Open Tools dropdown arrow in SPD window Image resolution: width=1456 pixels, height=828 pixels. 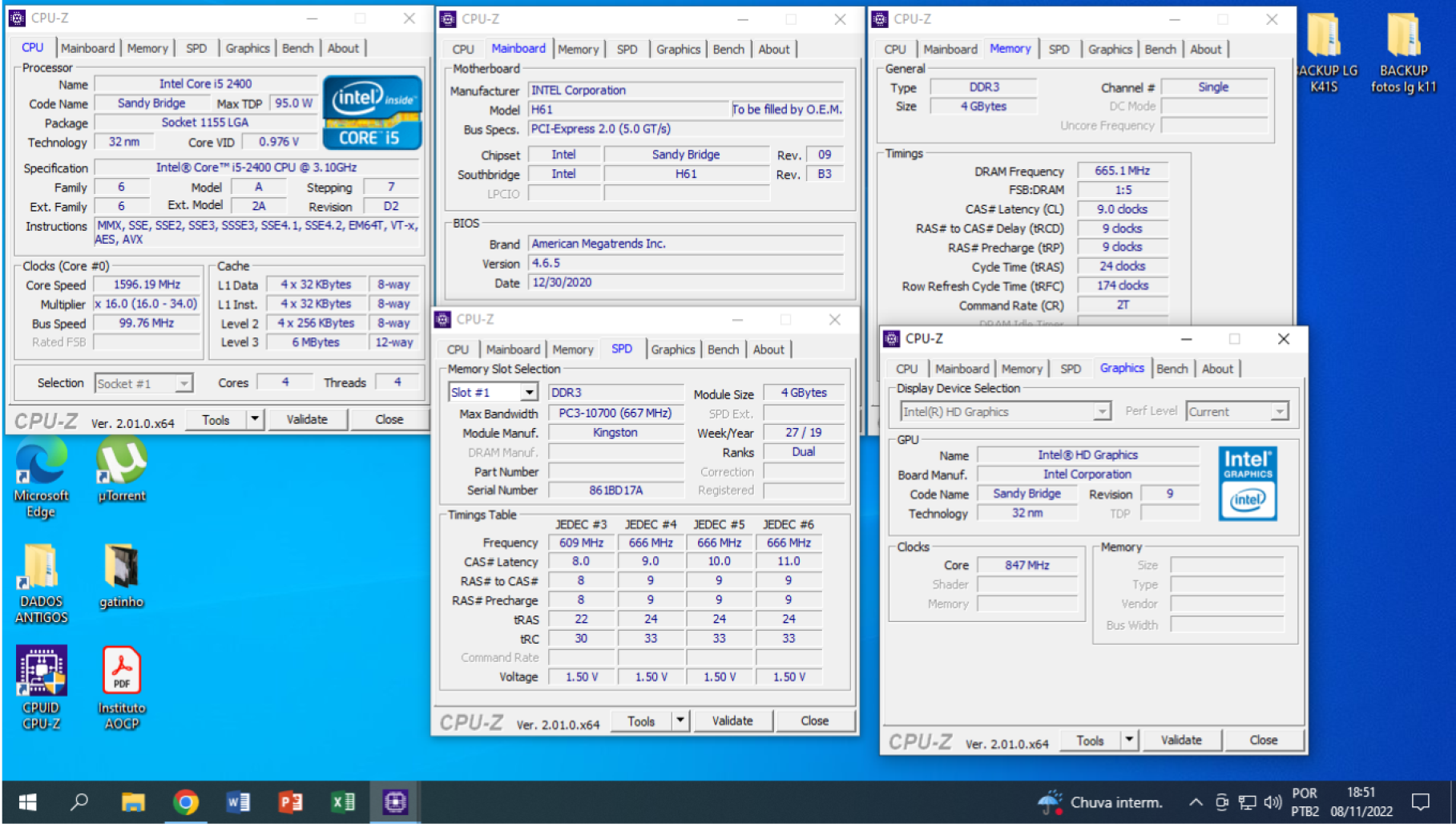pyautogui.click(x=680, y=721)
